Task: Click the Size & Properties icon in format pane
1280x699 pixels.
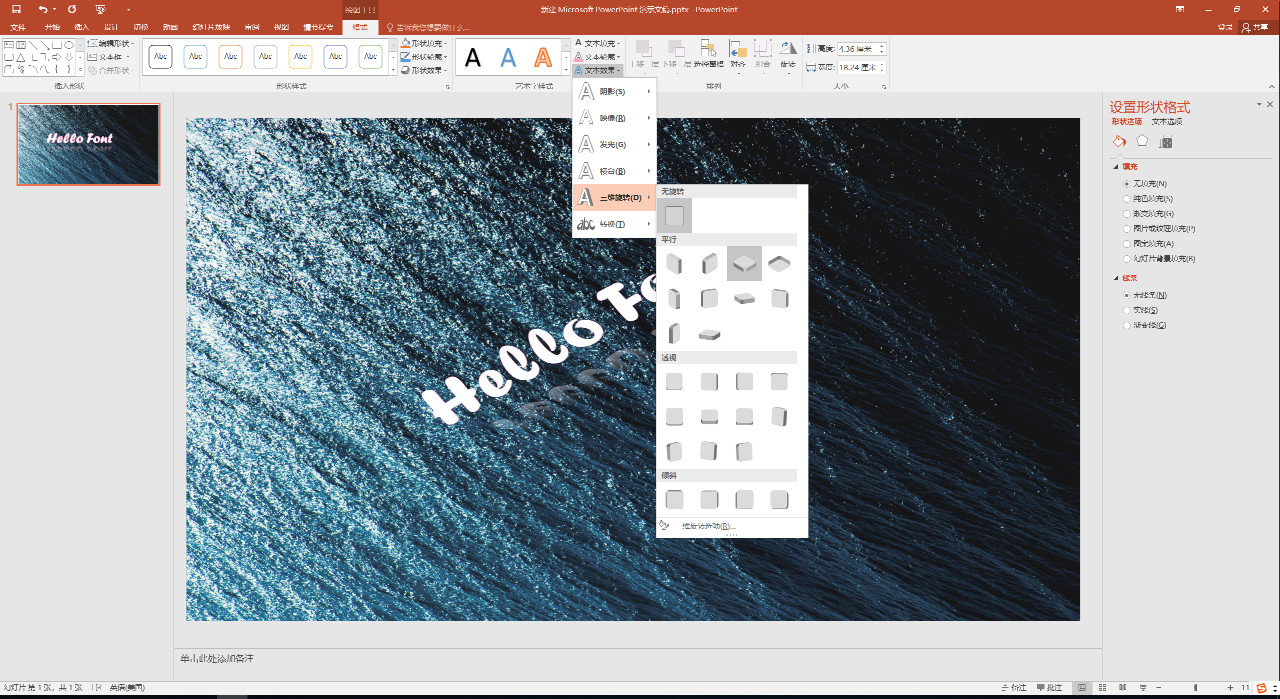Action: (1165, 142)
